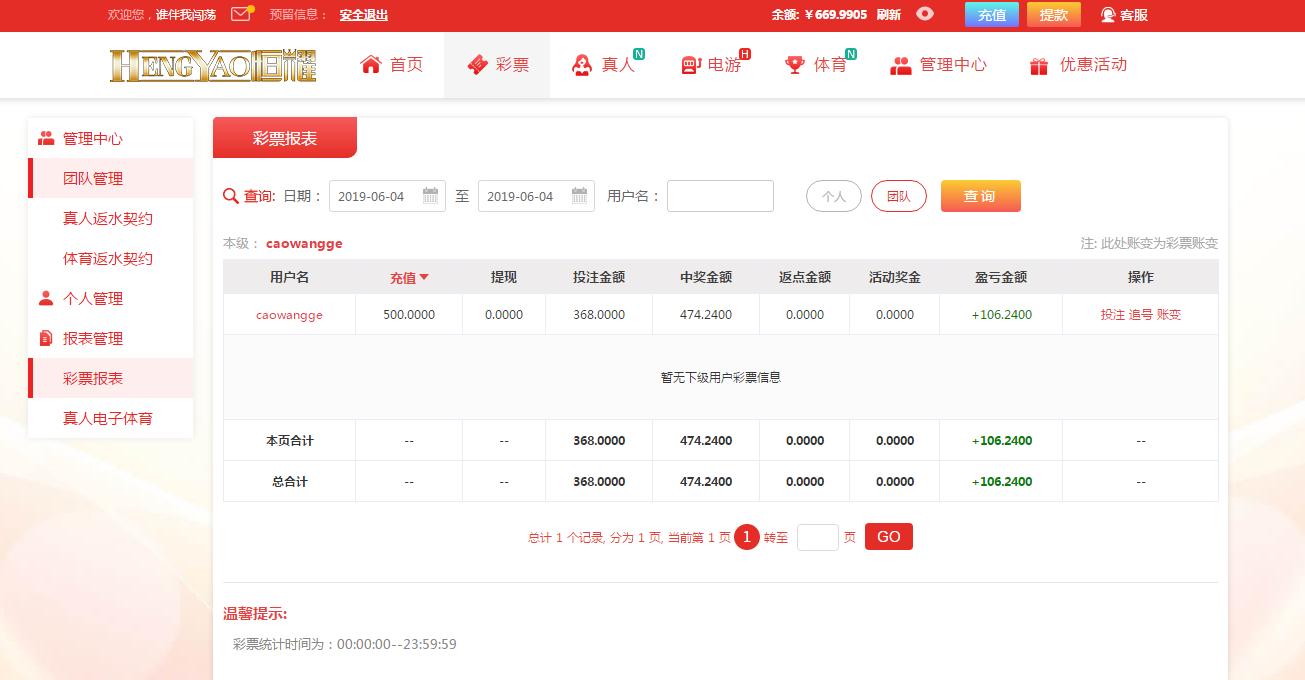Open the end date calendar icon
The image size is (1305, 680).
[580, 196]
